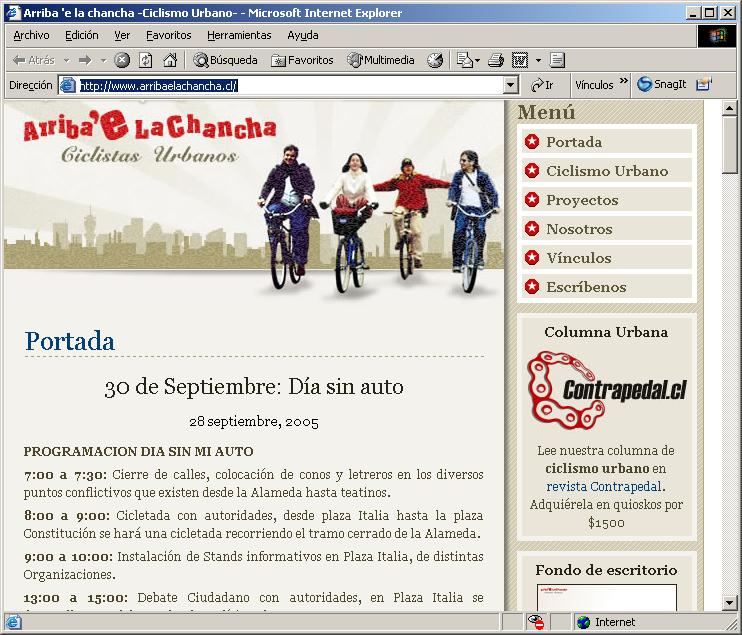Click inside the address URL field

point(290,86)
